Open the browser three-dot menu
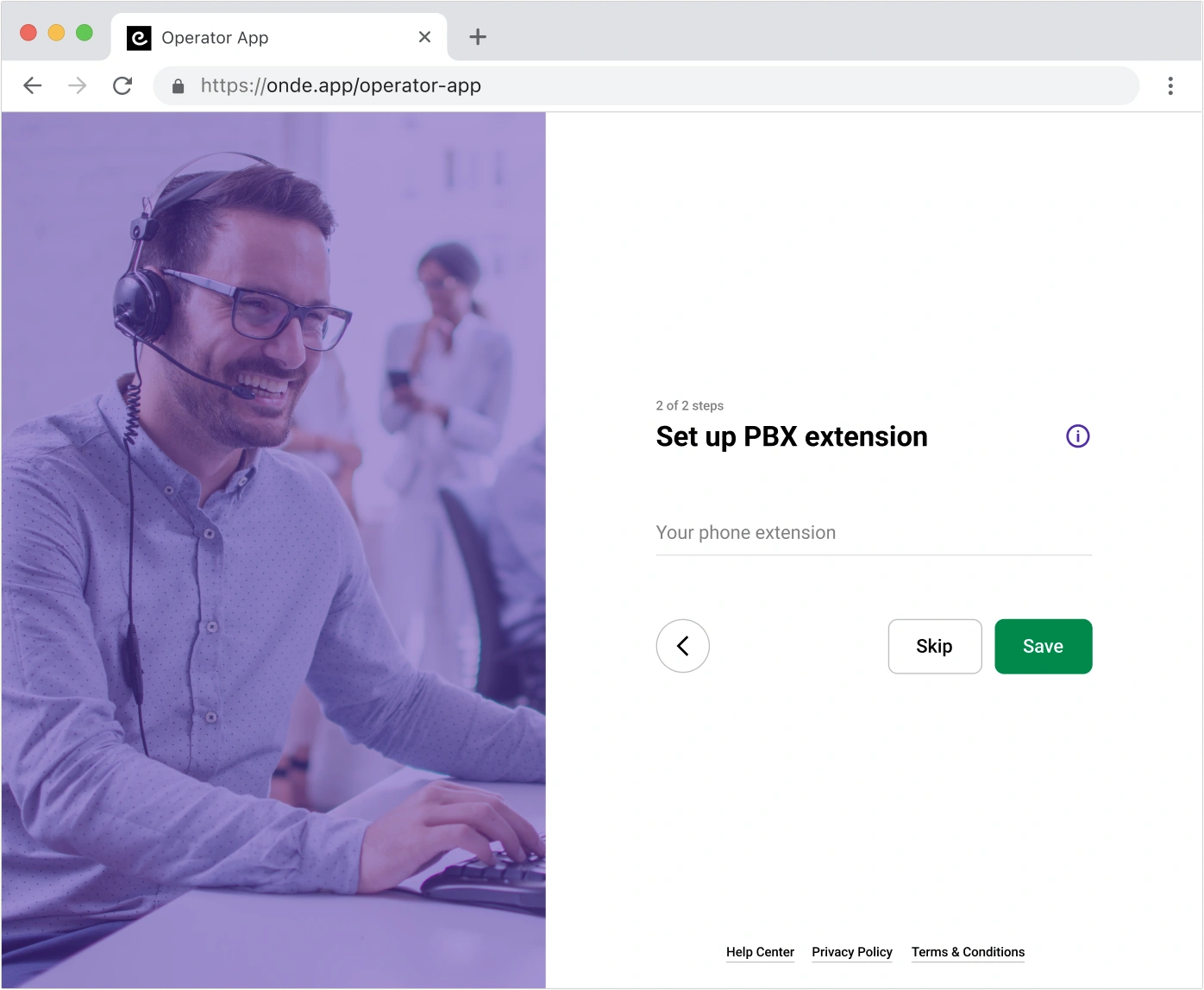The height and width of the screenshot is (990, 1204). click(1170, 85)
